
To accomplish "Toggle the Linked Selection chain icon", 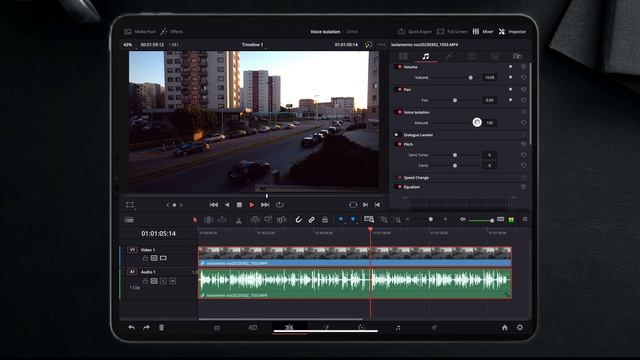I will 311,220.
